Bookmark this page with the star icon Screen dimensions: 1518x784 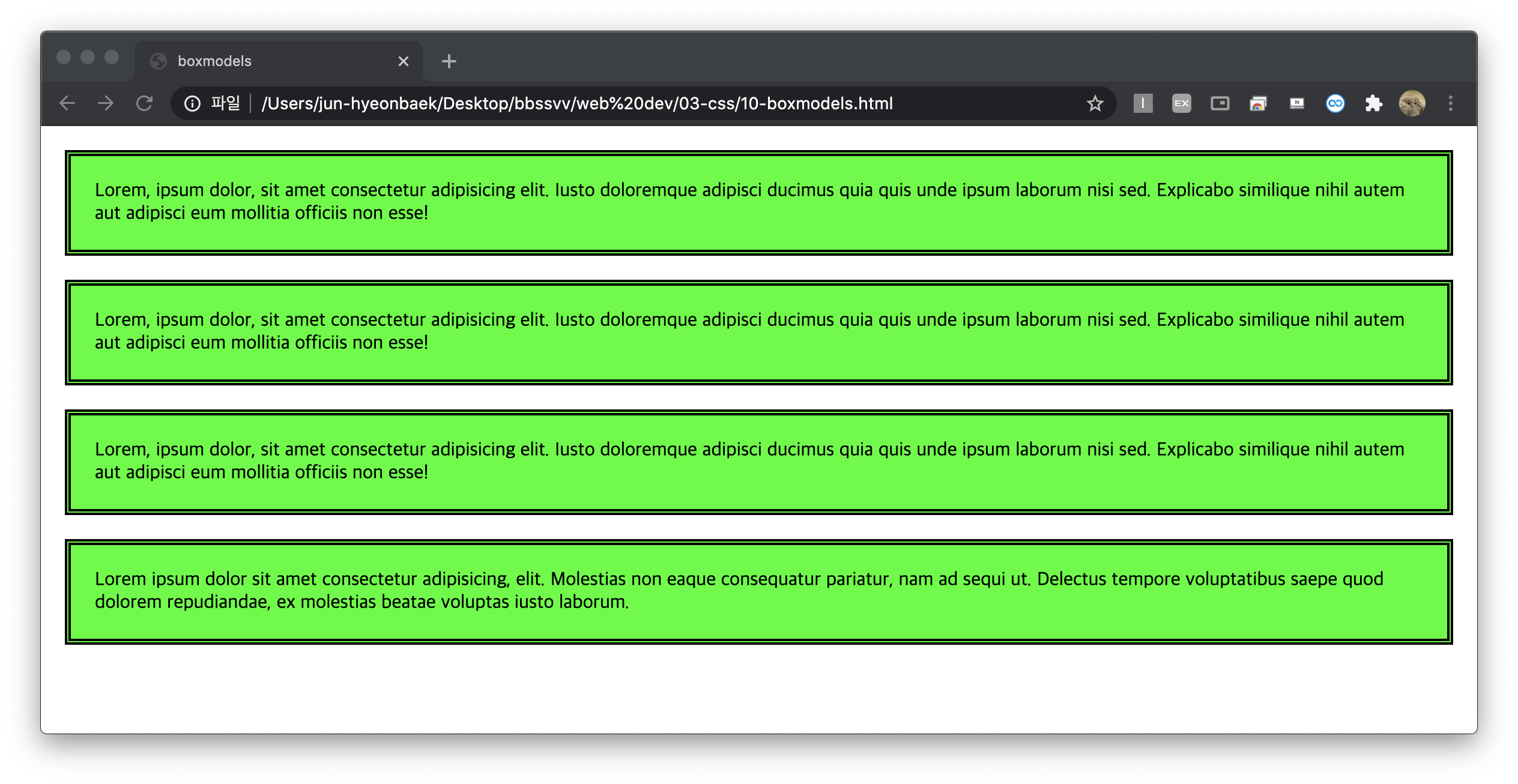point(1095,103)
